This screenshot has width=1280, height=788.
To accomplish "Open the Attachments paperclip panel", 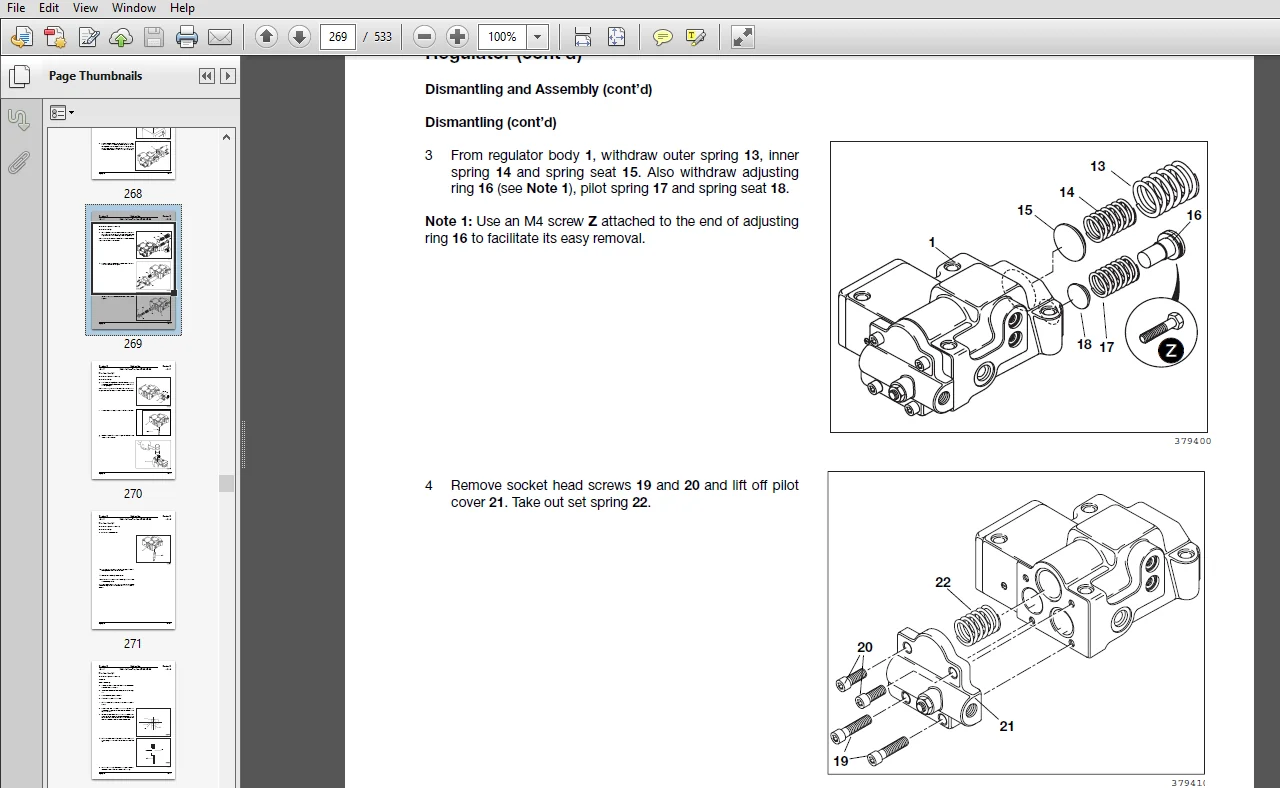I will 19,163.
